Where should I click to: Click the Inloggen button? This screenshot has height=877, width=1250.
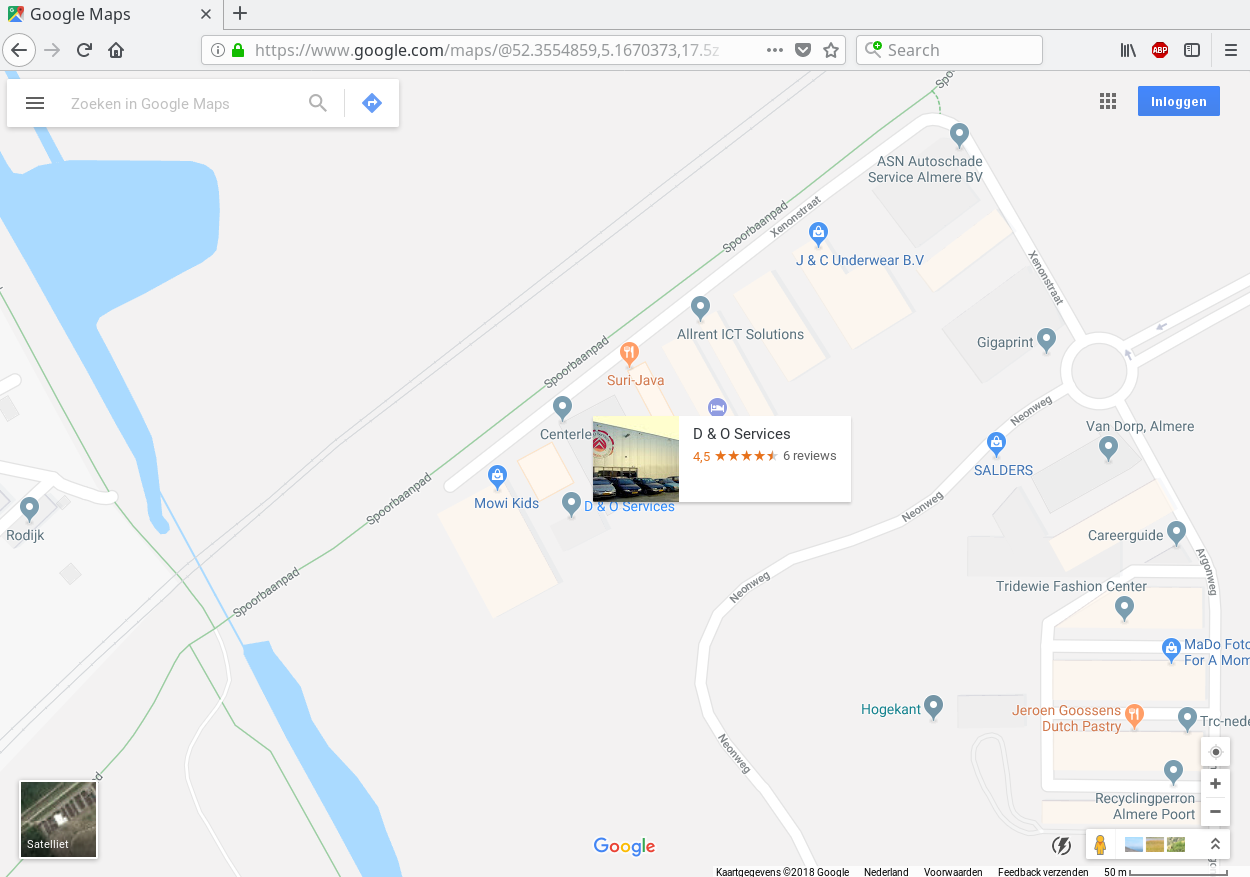coord(1179,101)
